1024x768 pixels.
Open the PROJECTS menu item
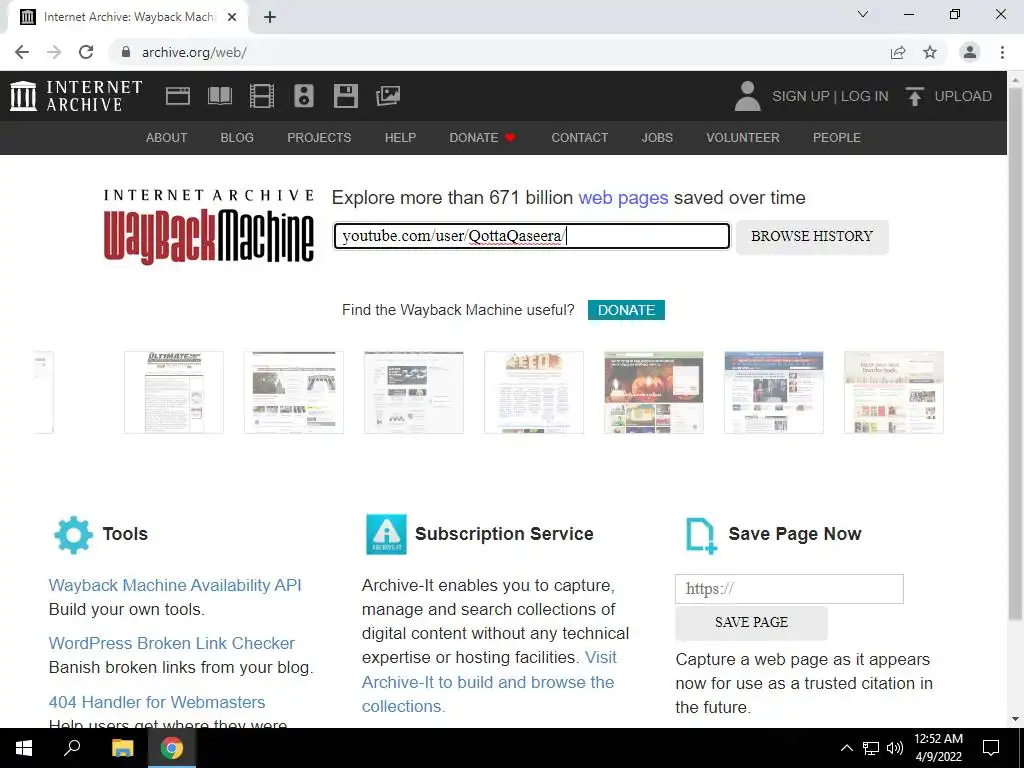tap(319, 138)
